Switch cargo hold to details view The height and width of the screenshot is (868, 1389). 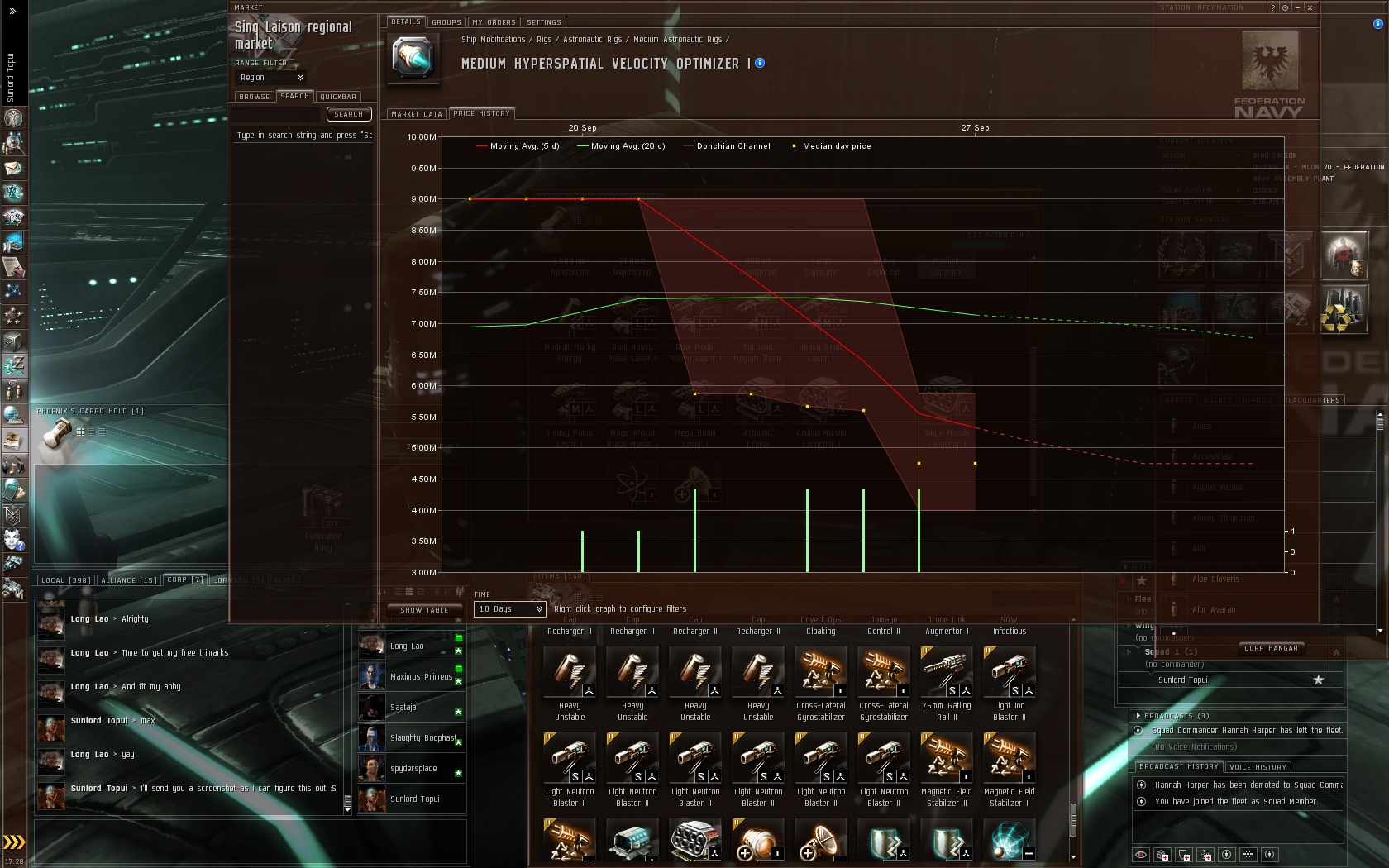pyautogui.click(x=91, y=432)
